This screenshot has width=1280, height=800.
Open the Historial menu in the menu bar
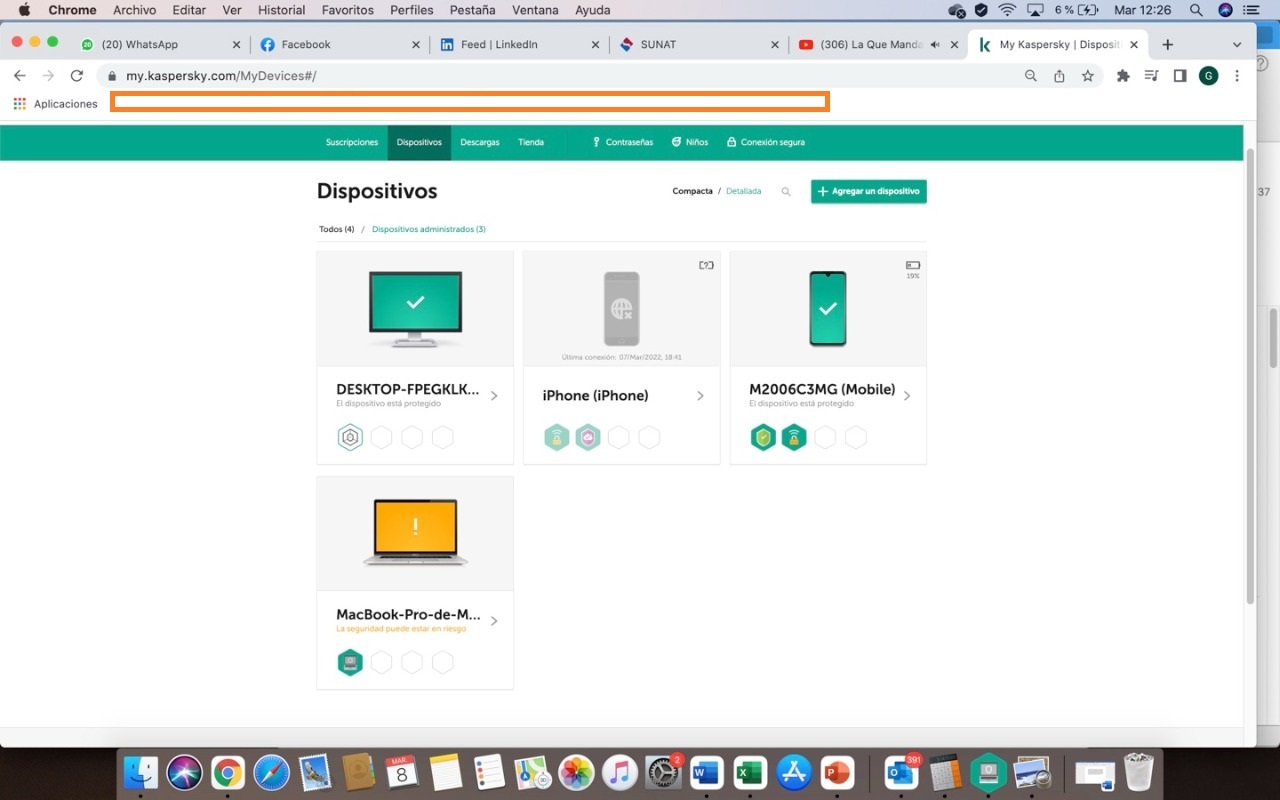click(282, 10)
